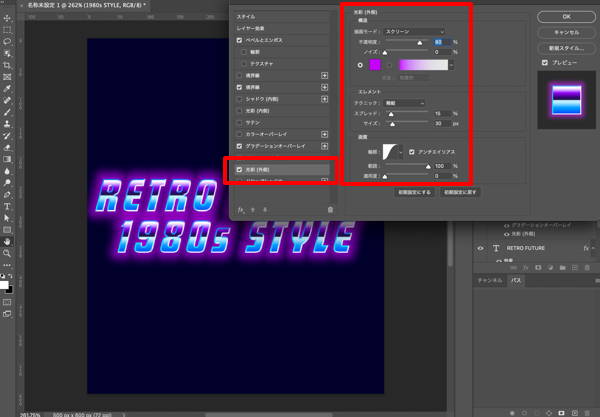The image size is (600, 417).
Task: Add another シャドウ (内側) with its plus icon
Action: (324, 99)
